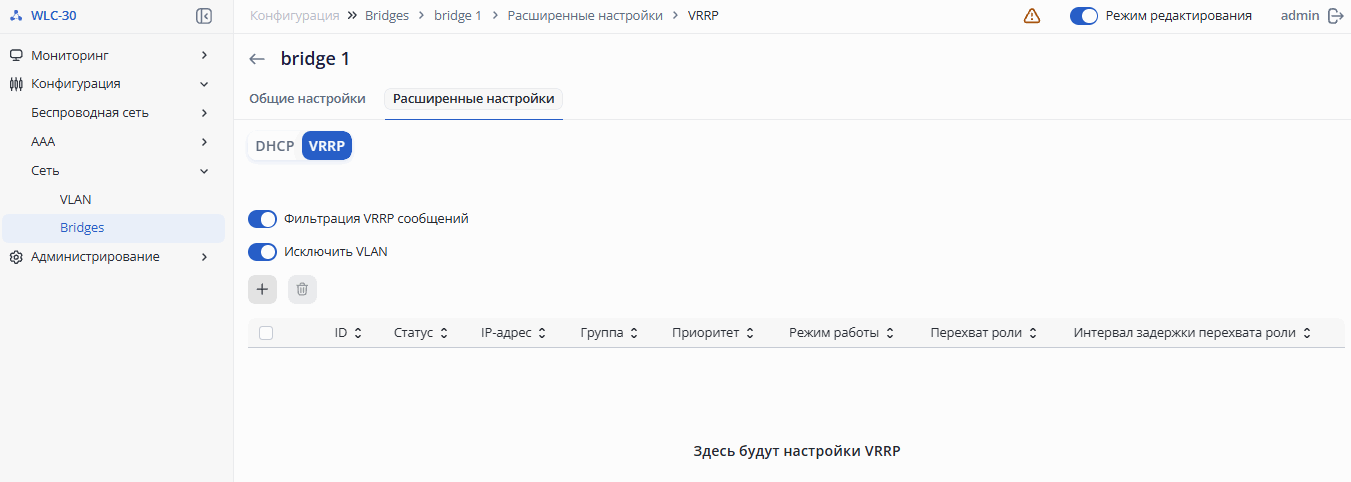Go back using the left arrow icon
The image size is (1351, 482).
(257, 59)
